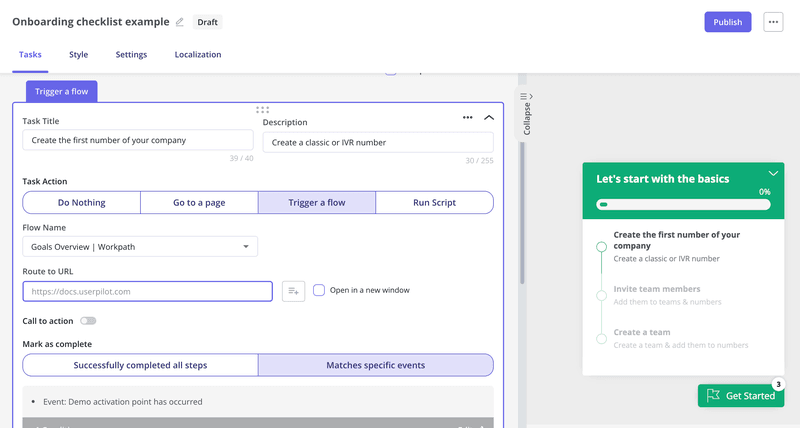Image resolution: width=800 pixels, height=428 pixels.
Task: Click the Draft status badge
Action: (207, 22)
